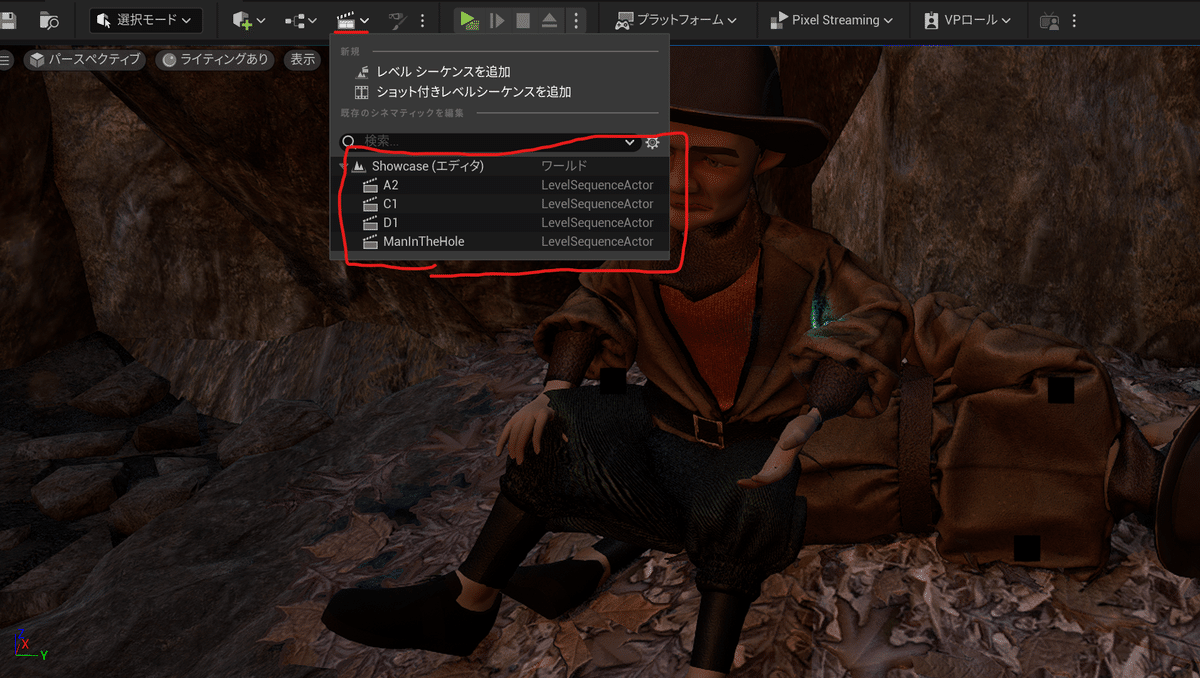Click the editor preferences wand icon
The width and height of the screenshot is (1200, 678).
tap(398, 20)
